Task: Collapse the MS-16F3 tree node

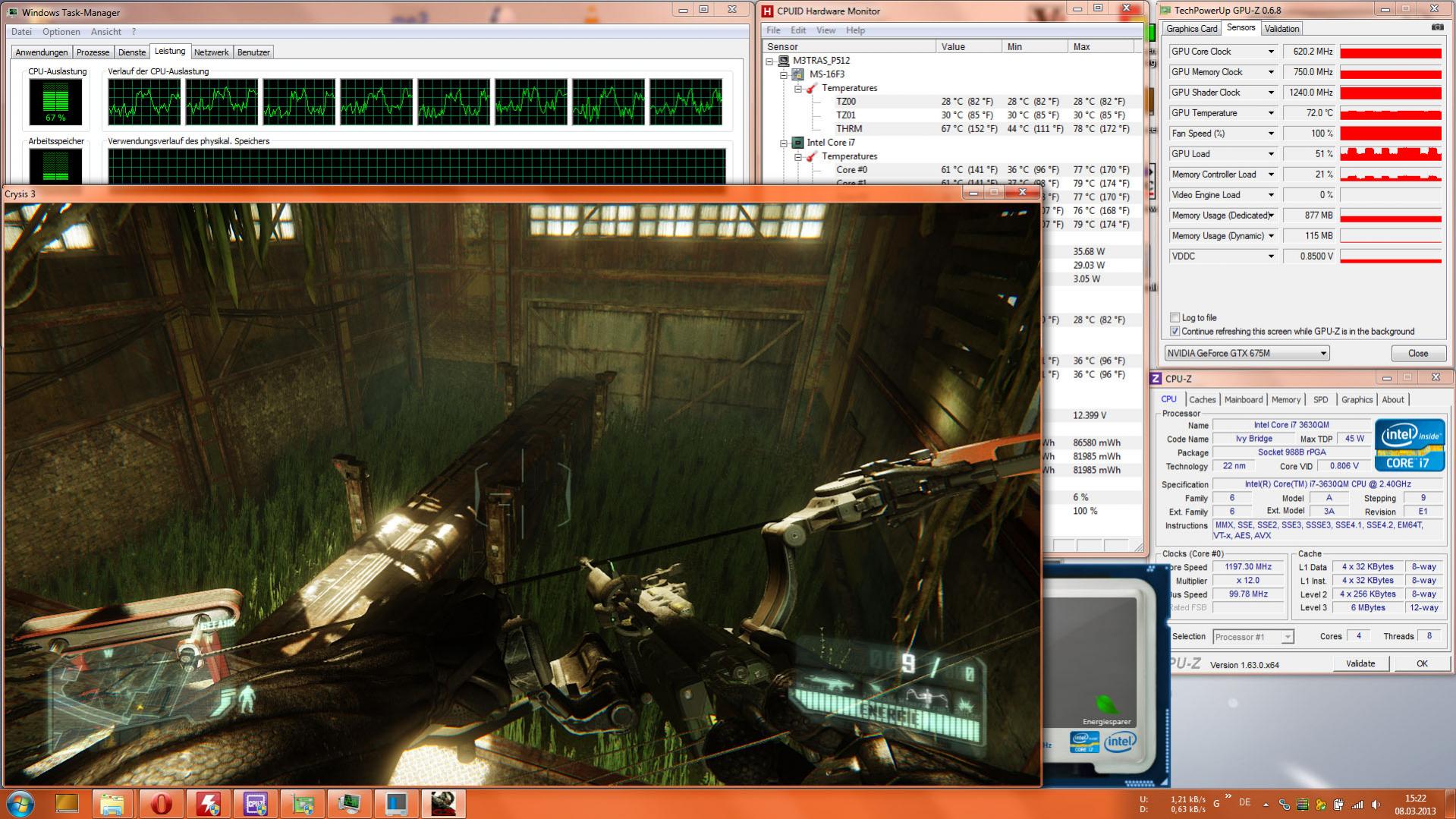Action: click(x=784, y=74)
